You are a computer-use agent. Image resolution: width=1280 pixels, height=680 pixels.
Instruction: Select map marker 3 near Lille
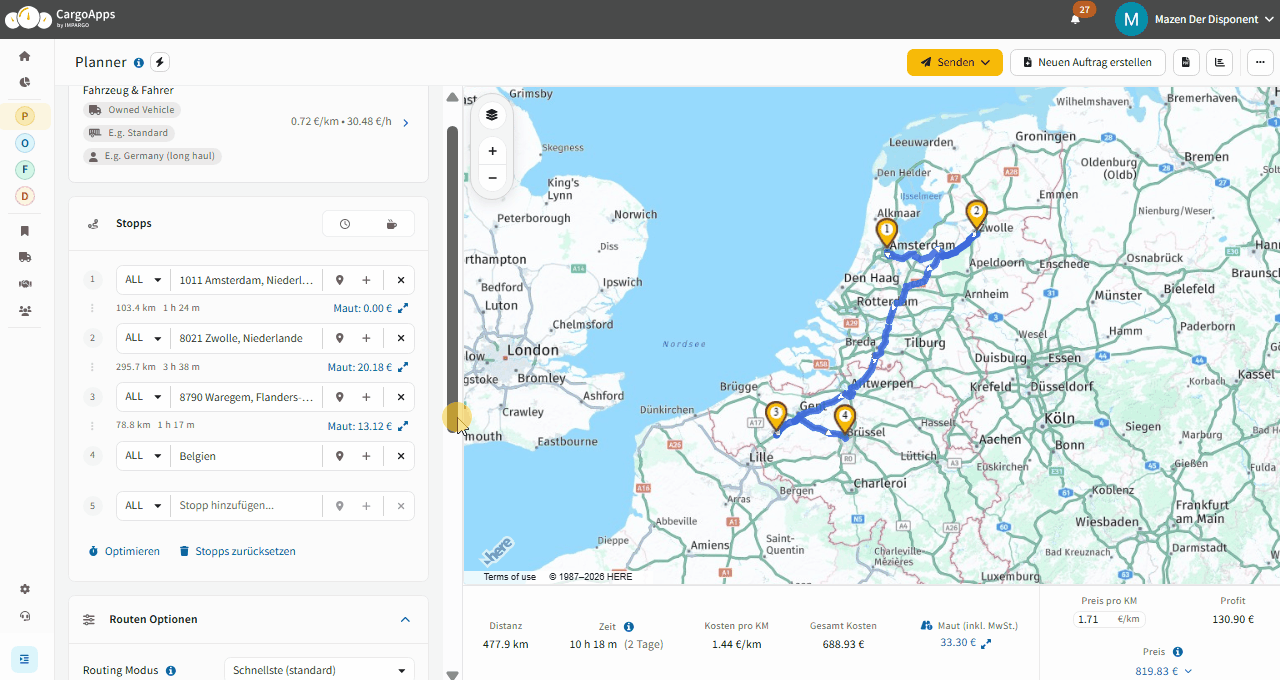click(x=776, y=415)
